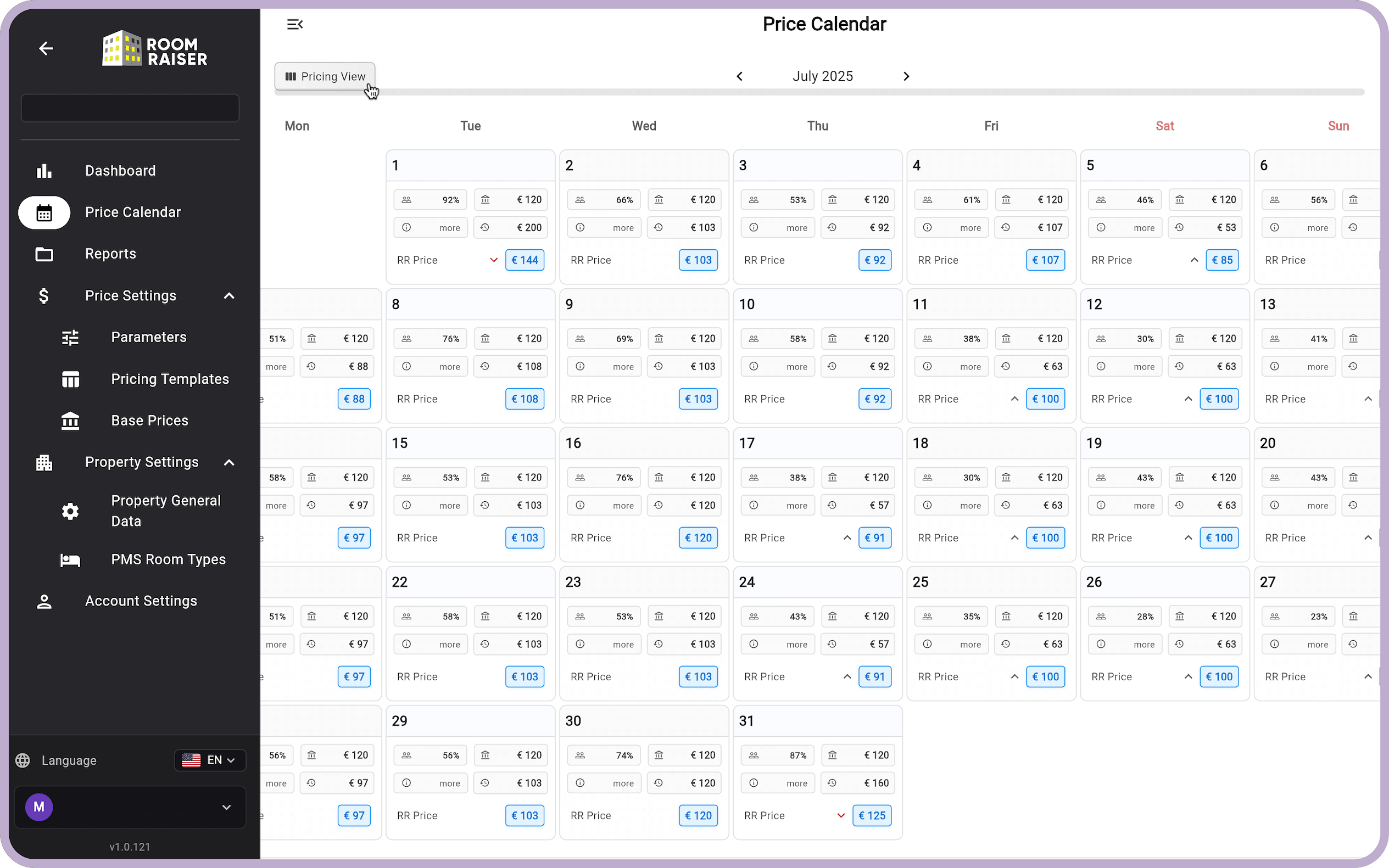Screen dimensions: 1389x868
Task: Open the EN language dropdown
Action: (210, 760)
